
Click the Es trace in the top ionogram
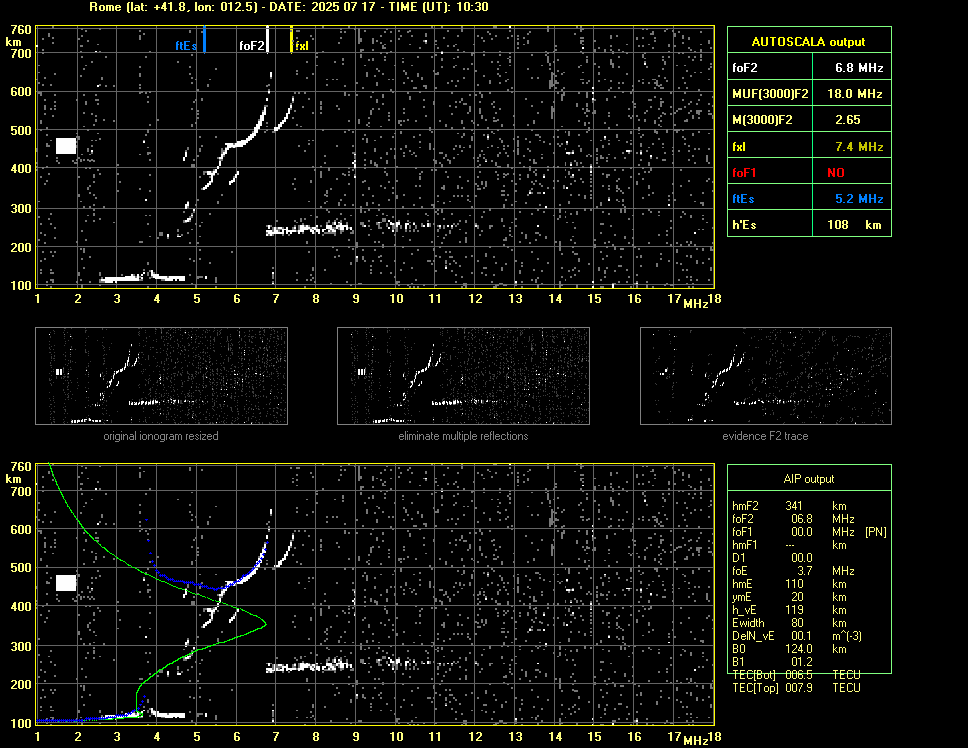[142, 278]
